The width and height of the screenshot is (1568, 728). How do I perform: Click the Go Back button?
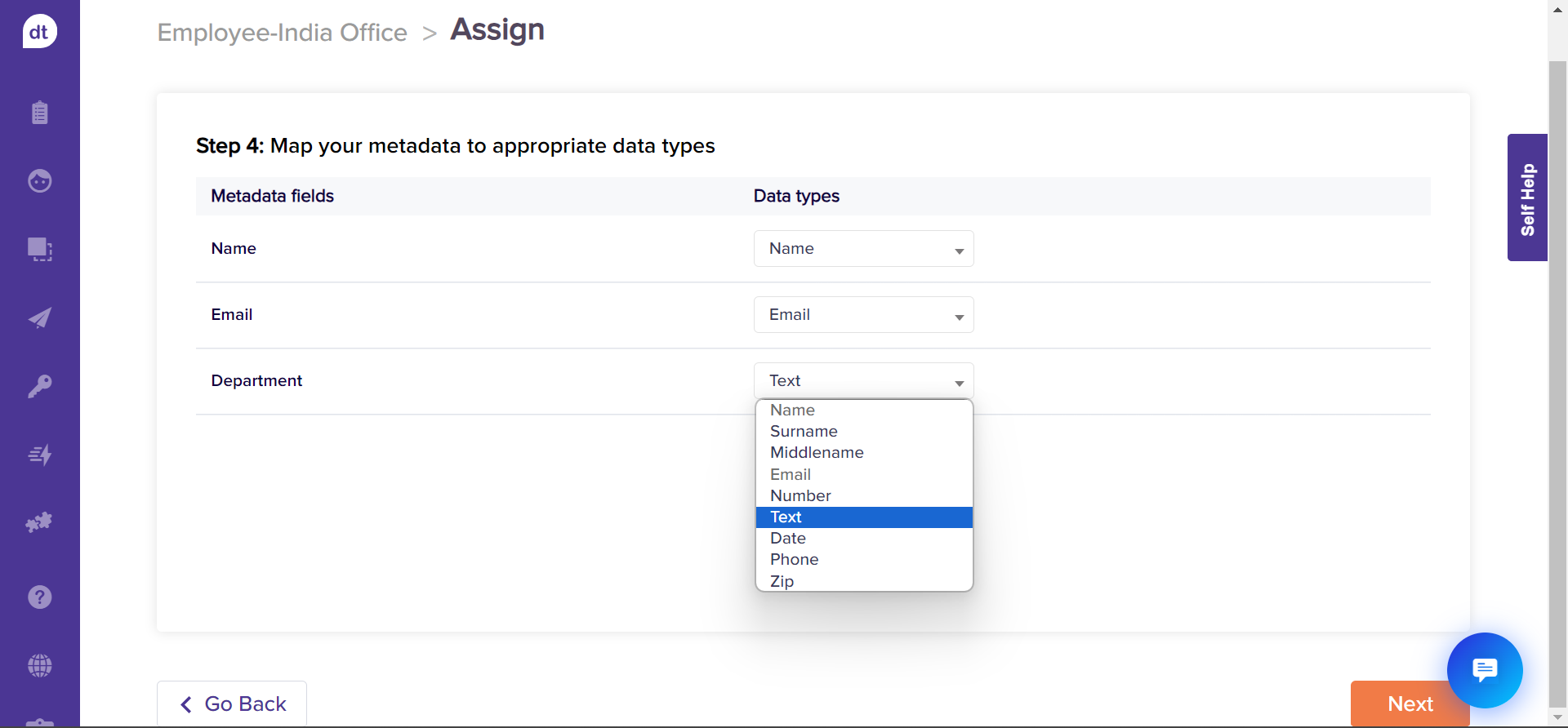pyautogui.click(x=232, y=704)
